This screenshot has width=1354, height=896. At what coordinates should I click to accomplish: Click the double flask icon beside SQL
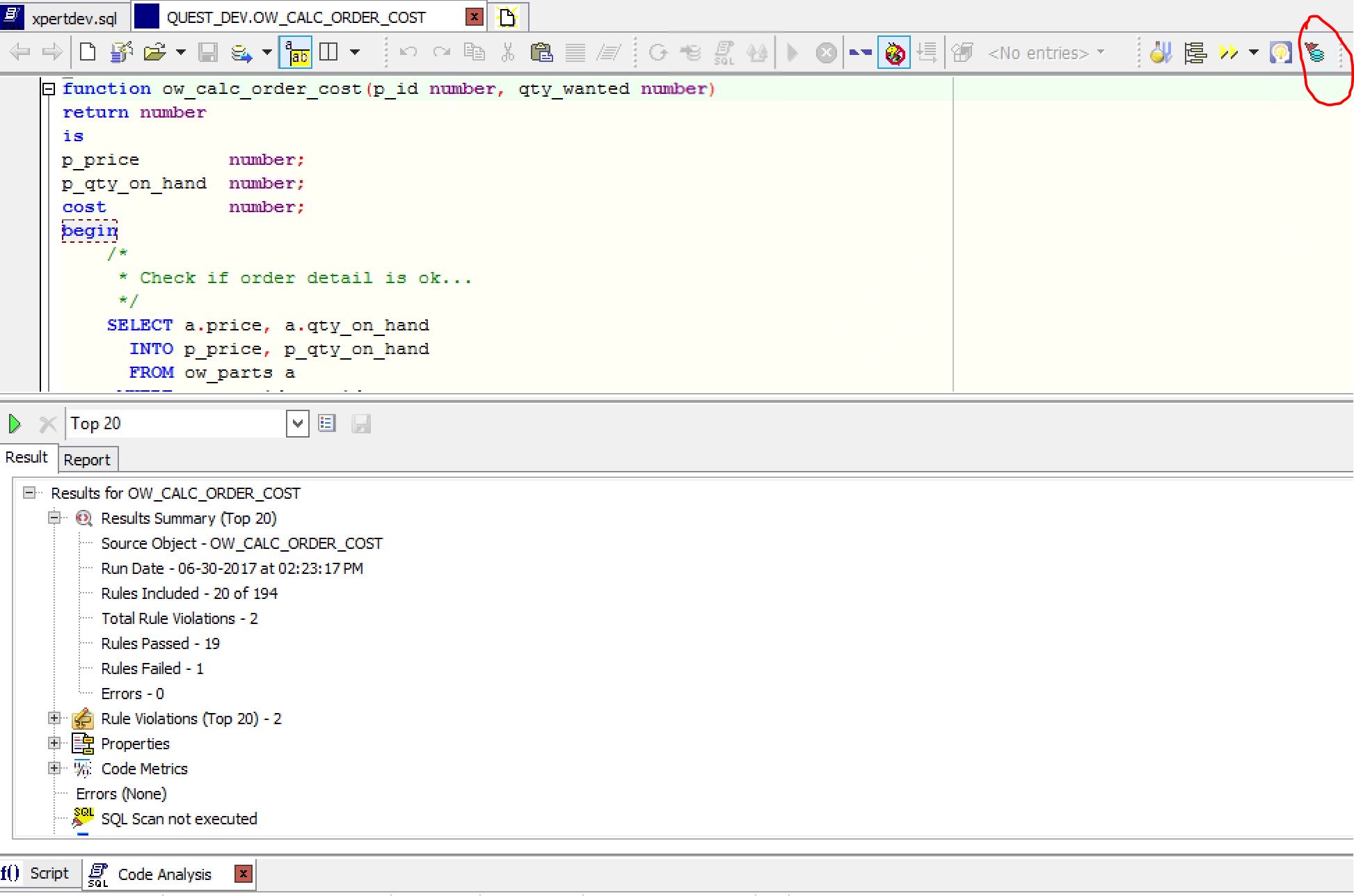(x=757, y=52)
